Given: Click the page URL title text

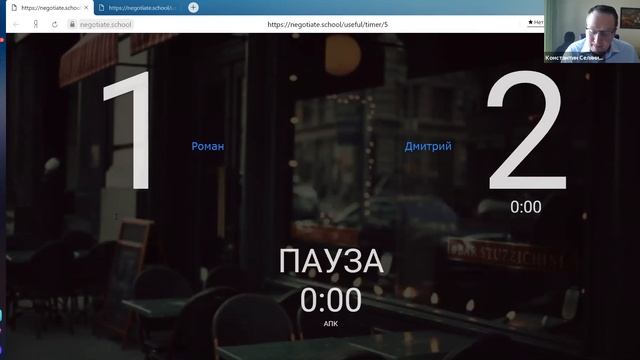Looking at the screenshot, I should pyautogui.click(x=327, y=24).
